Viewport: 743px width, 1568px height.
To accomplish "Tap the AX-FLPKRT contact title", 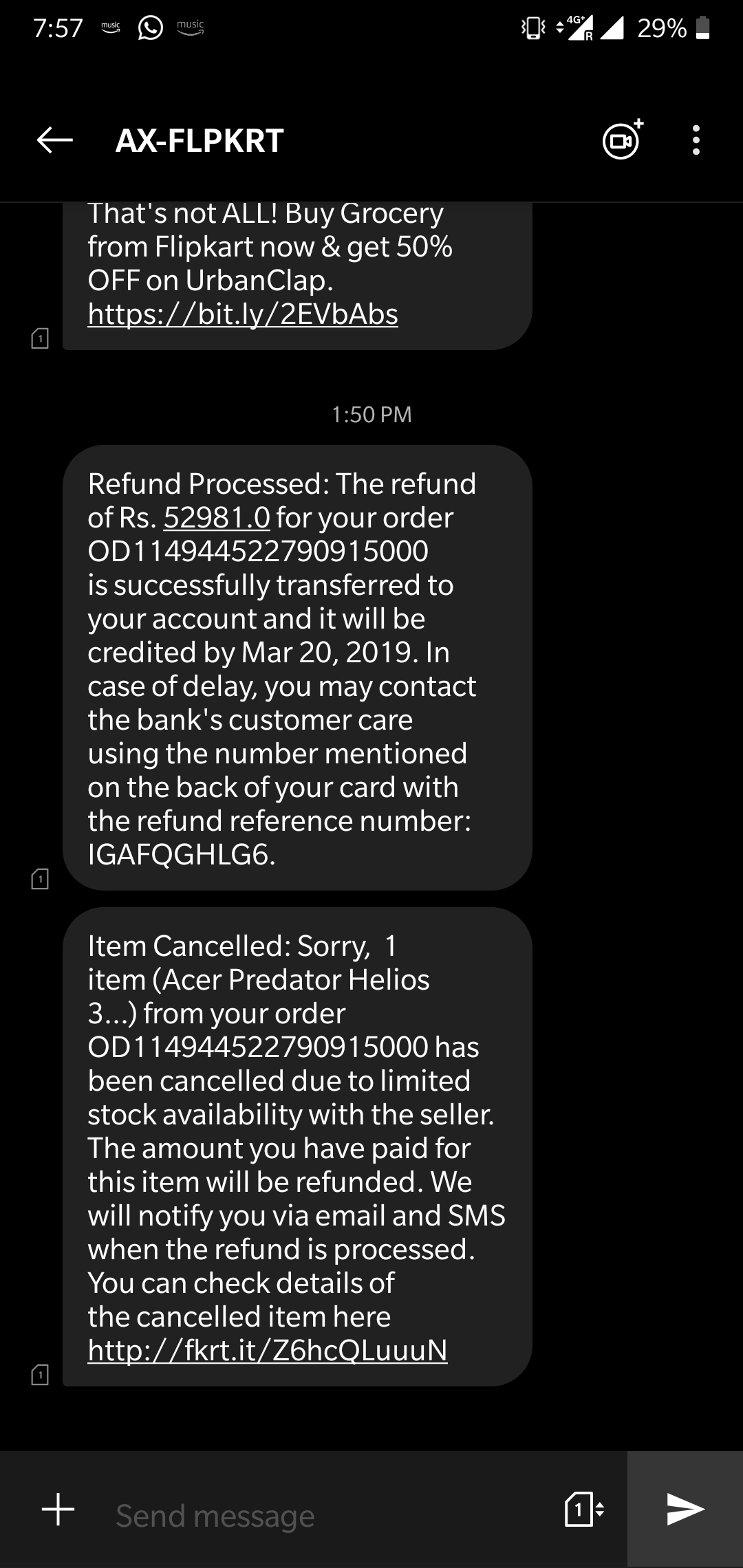I will pyautogui.click(x=200, y=141).
